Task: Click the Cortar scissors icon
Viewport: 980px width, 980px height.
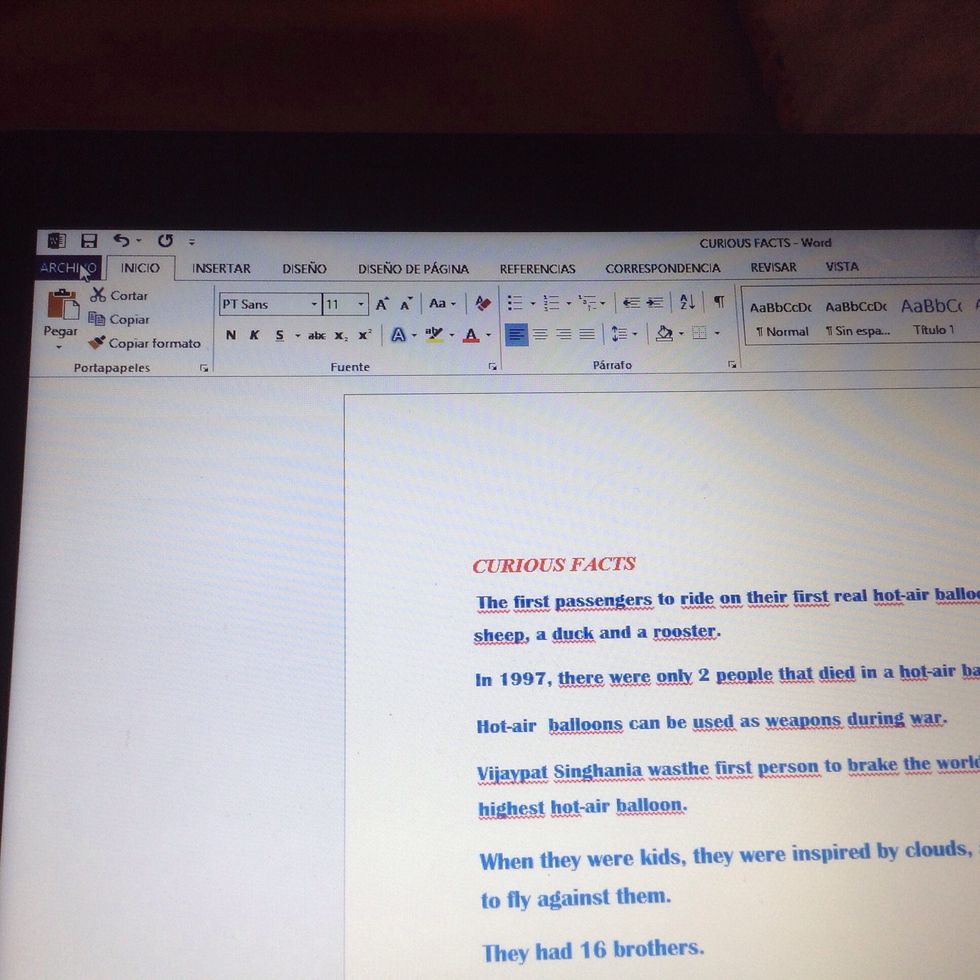Action: pos(98,295)
